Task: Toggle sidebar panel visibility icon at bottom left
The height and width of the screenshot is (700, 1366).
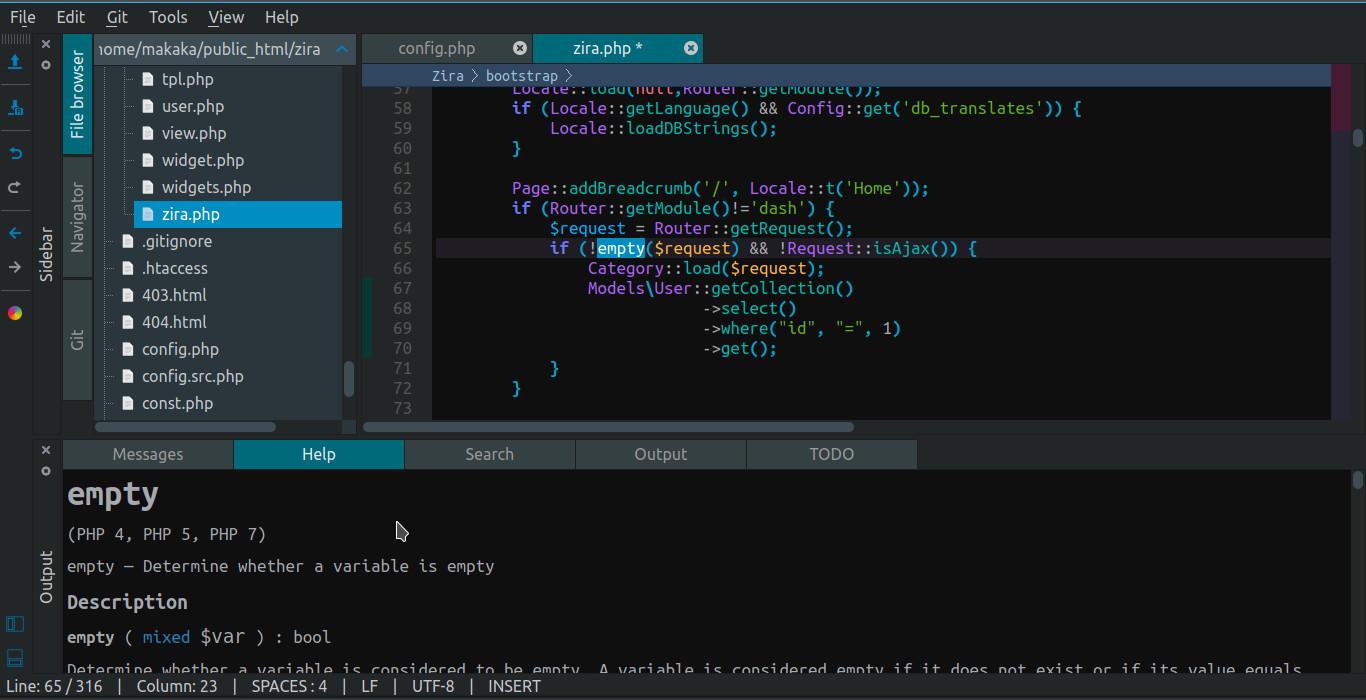Action: (x=15, y=625)
